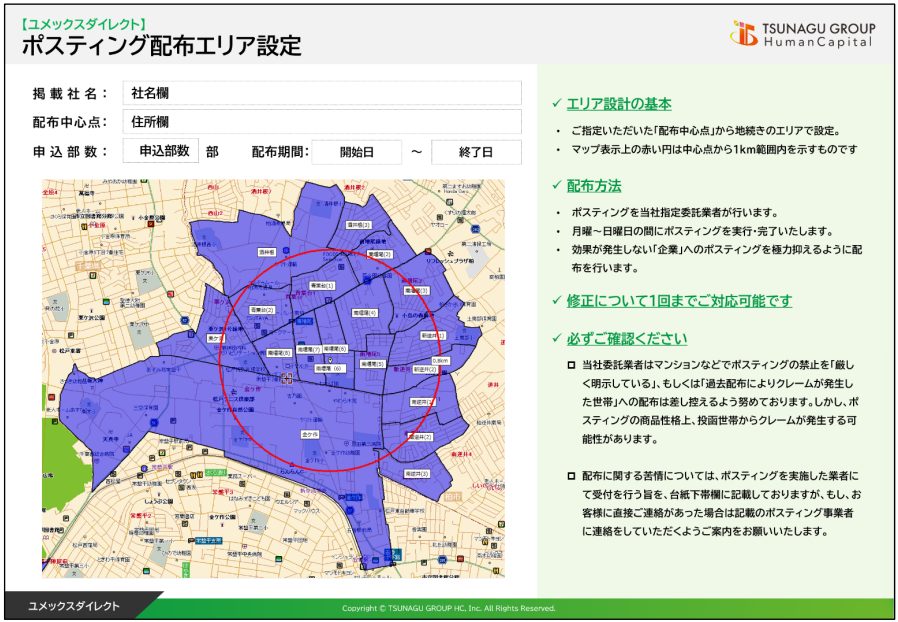
Task: Click the 申込部数 copies count field
Action: (x=164, y=151)
